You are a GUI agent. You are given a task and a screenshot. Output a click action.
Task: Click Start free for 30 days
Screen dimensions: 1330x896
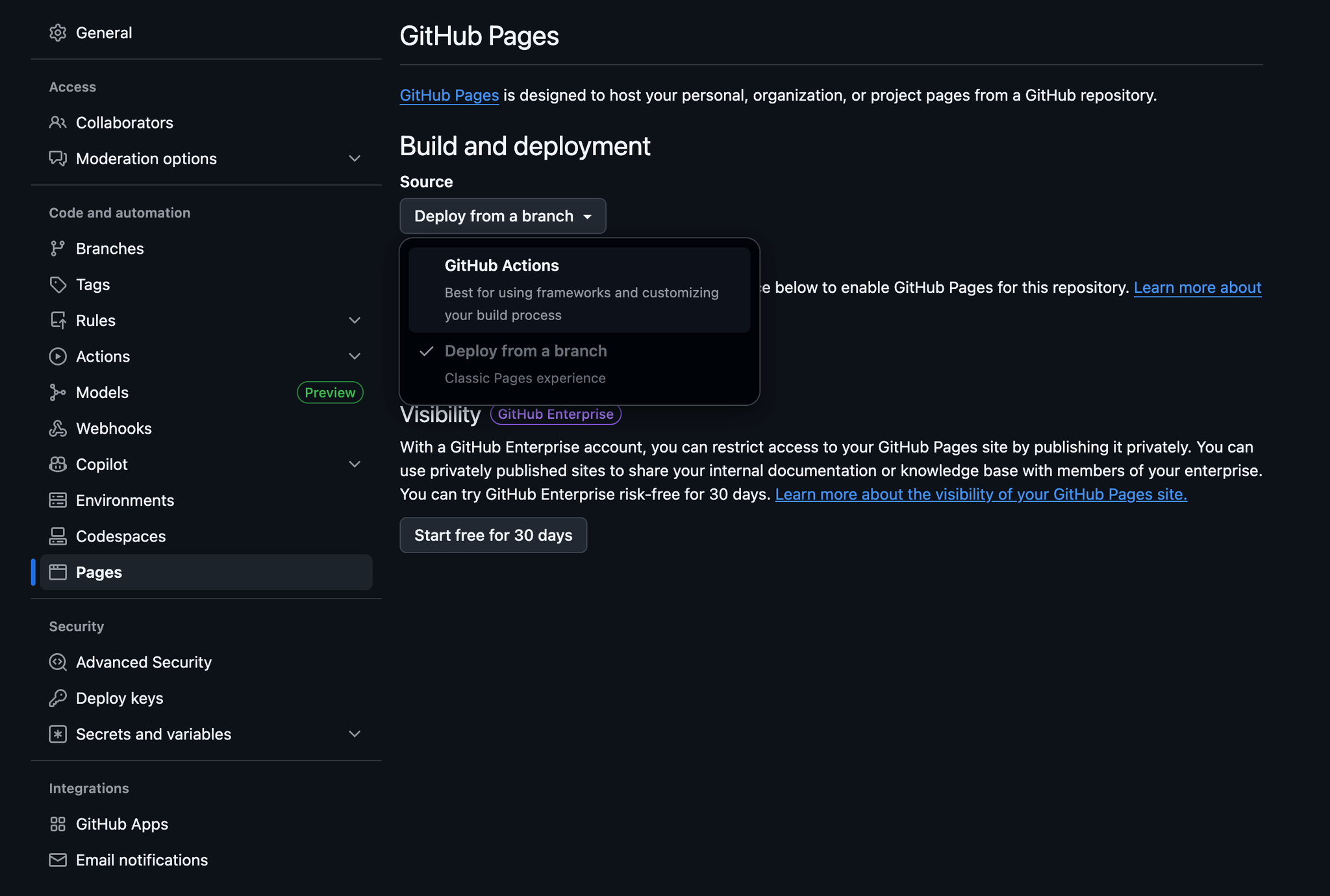(x=493, y=535)
